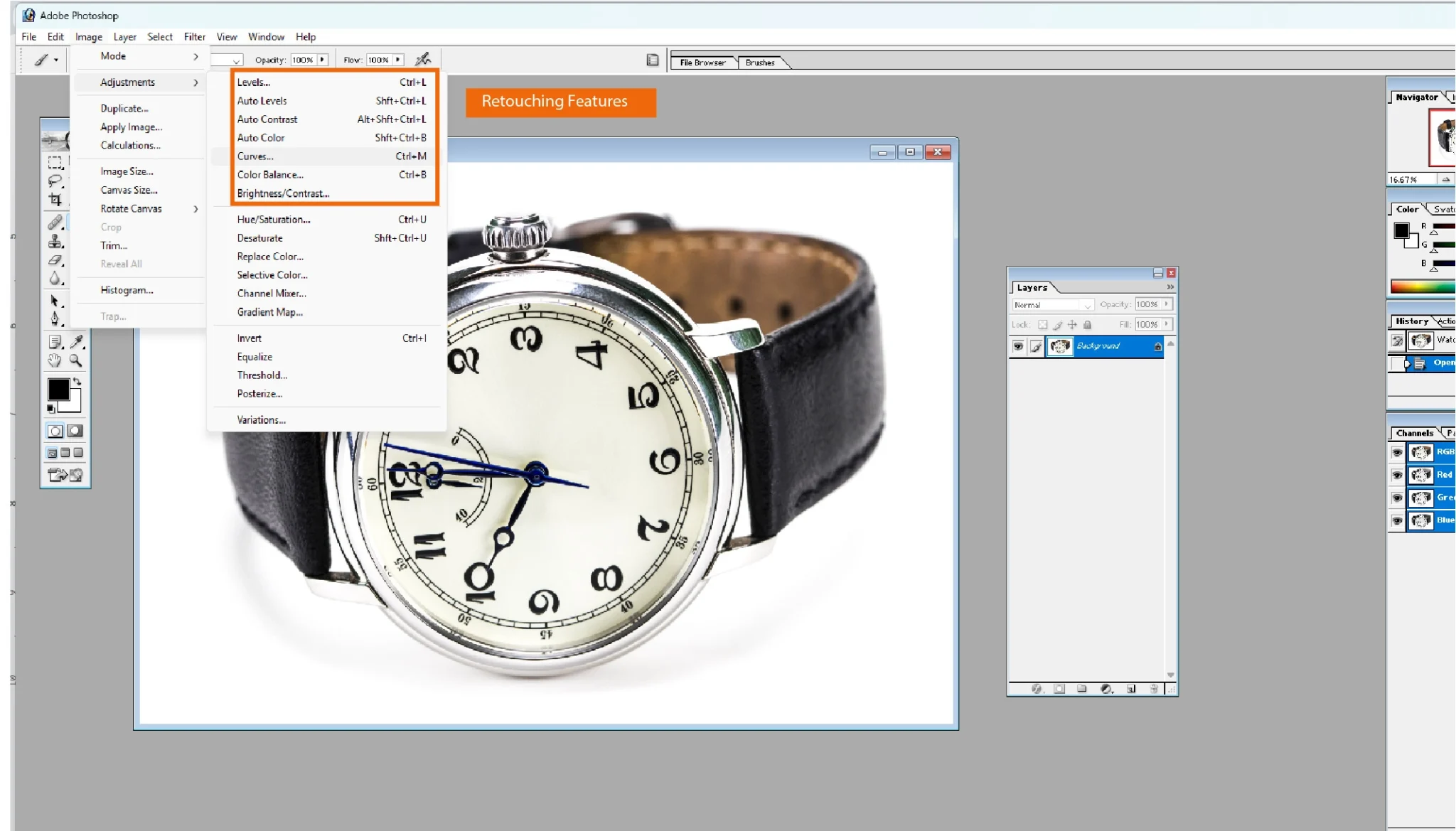Expand the Rotate Canvas submenu
Viewport: 1456px width, 831px height.
(139, 209)
